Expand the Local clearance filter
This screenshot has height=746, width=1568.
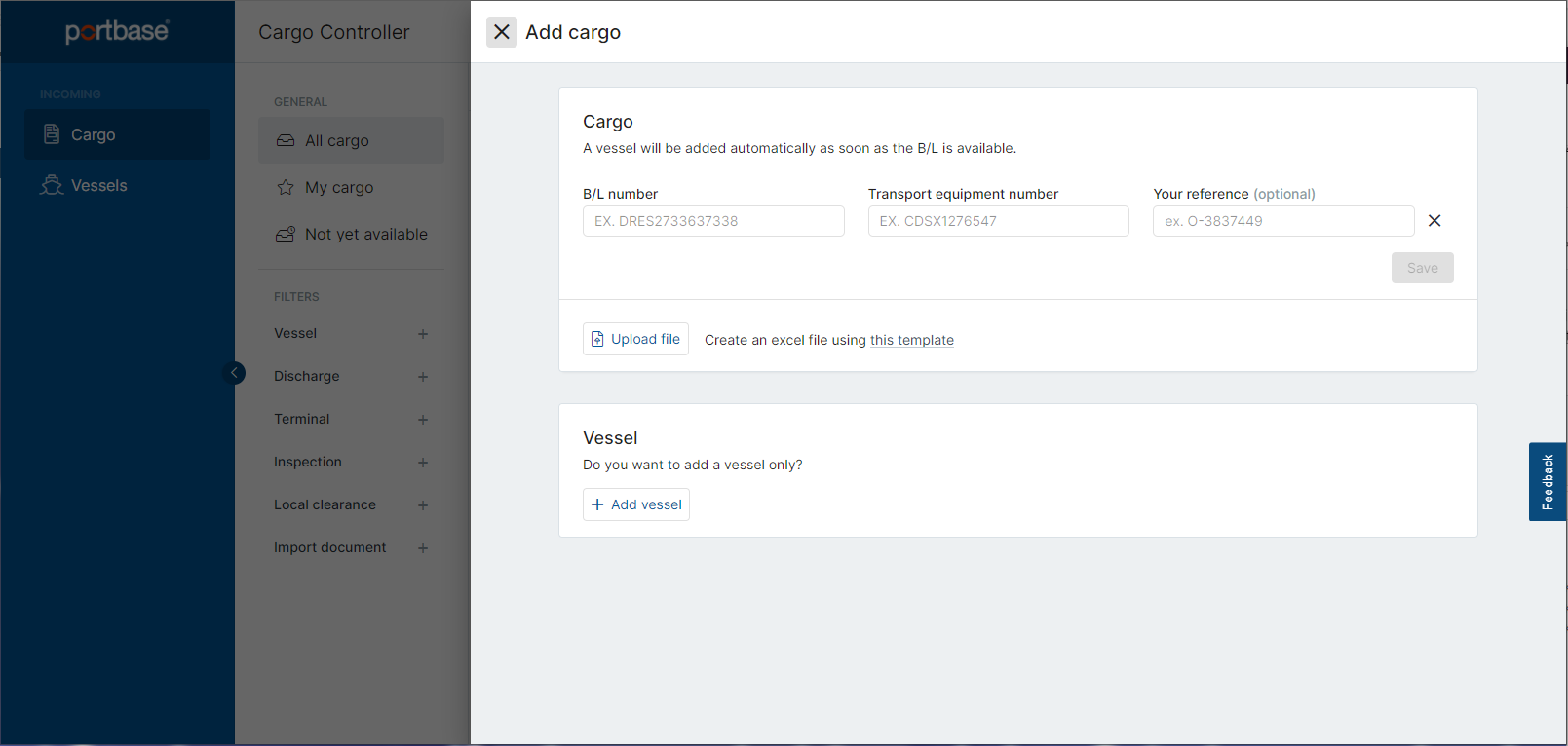[x=423, y=505]
